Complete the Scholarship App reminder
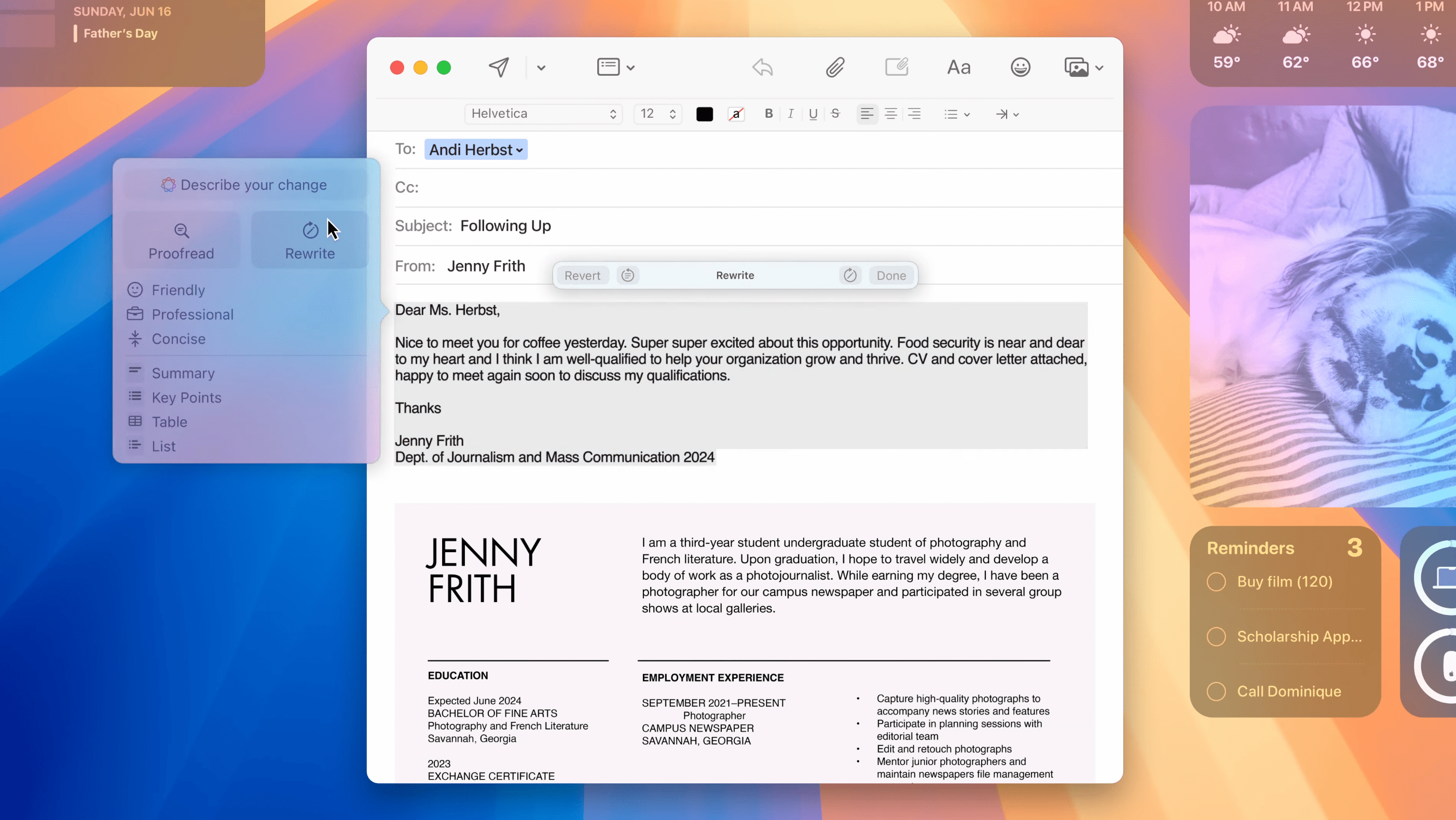The image size is (1456, 820). (x=1216, y=637)
